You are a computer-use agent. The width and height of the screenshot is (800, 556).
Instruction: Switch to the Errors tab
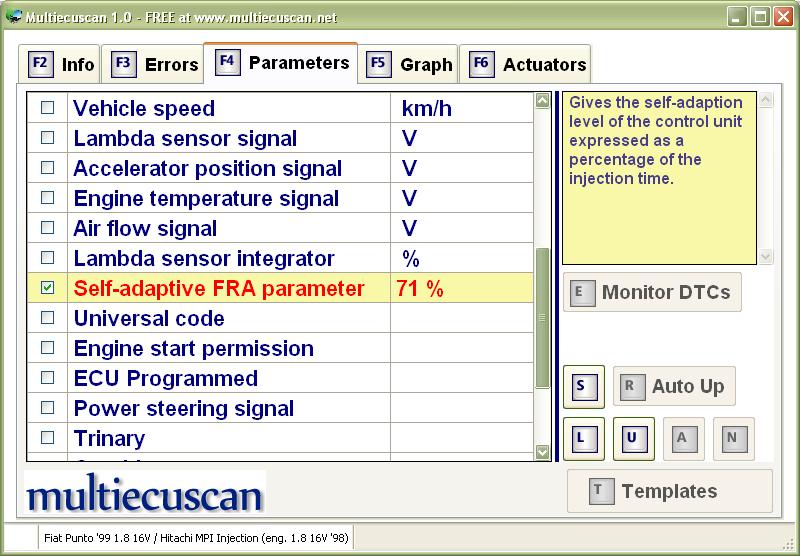152,64
